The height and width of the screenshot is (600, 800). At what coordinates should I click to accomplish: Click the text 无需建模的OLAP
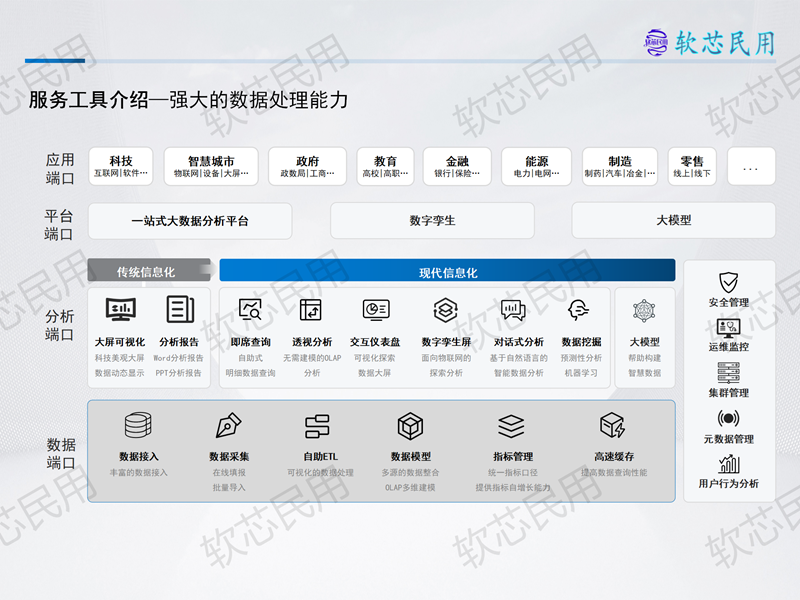tap(312, 358)
